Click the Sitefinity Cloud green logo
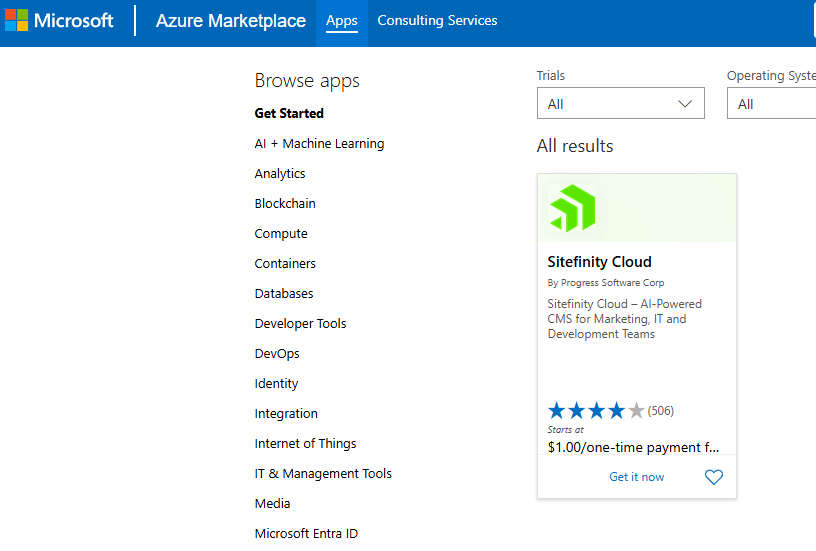Image resolution: width=816 pixels, height=551 pixels. point(572,208)
